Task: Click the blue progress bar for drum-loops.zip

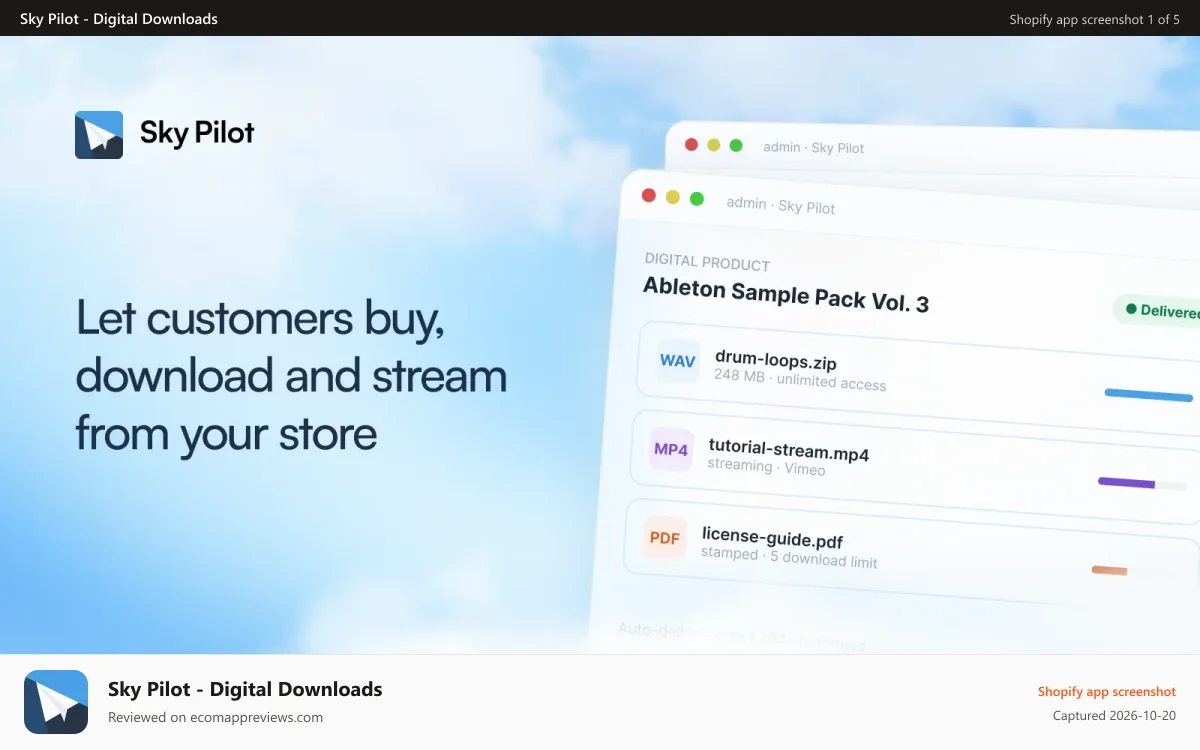Action: (x=1148, y=396)
